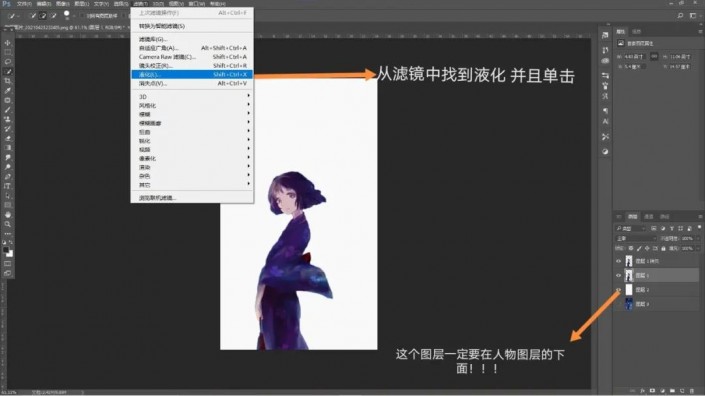Image resolution: width=705 pixels, height=396 pixels.
Task: Select the Pen tool
Action: pos(8,176)
